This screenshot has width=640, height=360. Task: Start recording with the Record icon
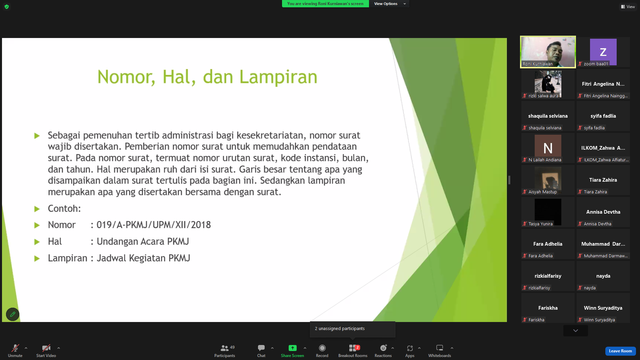[322, 348]
